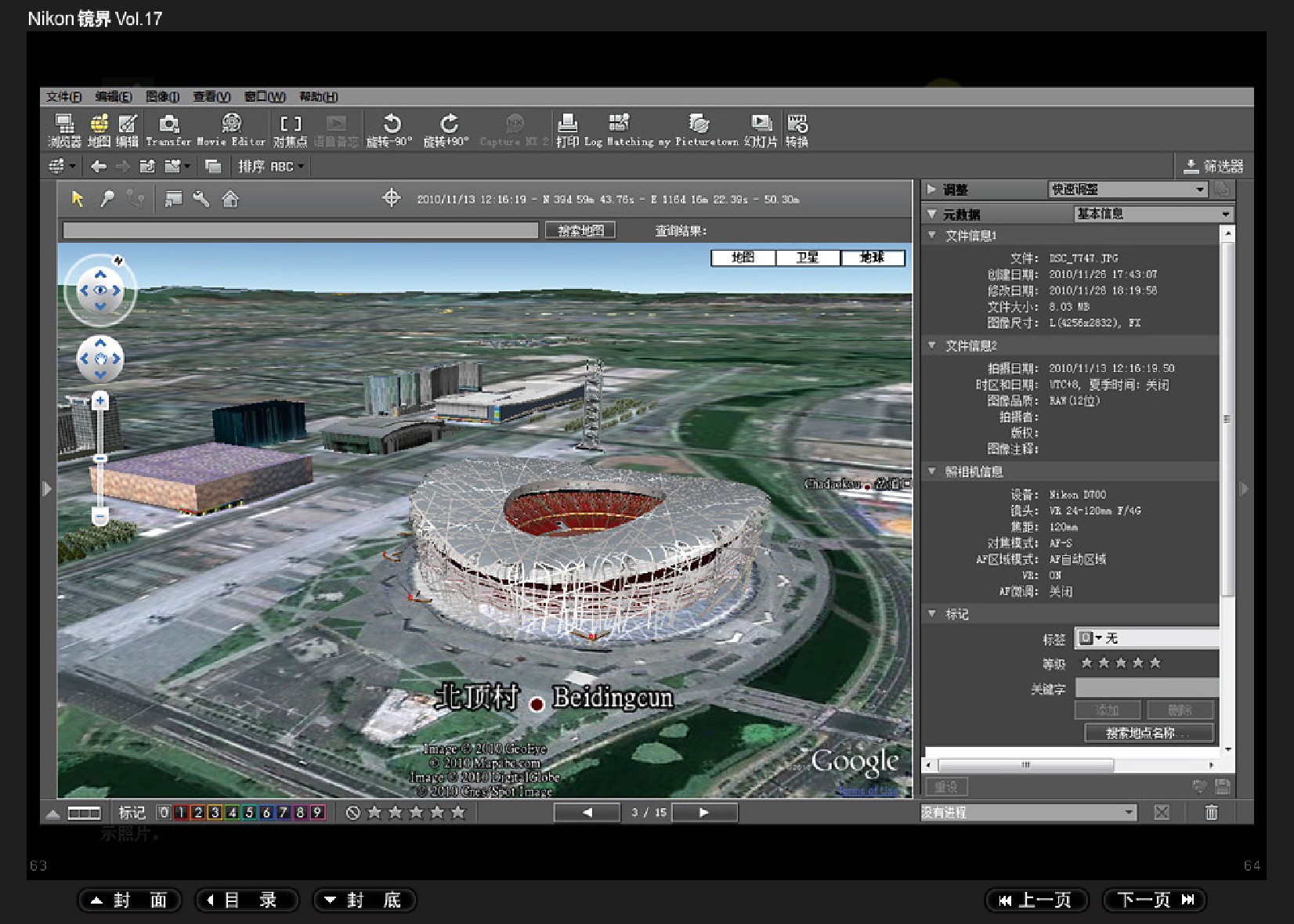Rotate image with 旋转+90°
The image size is (1294, 924).
(x=447, y=130)
